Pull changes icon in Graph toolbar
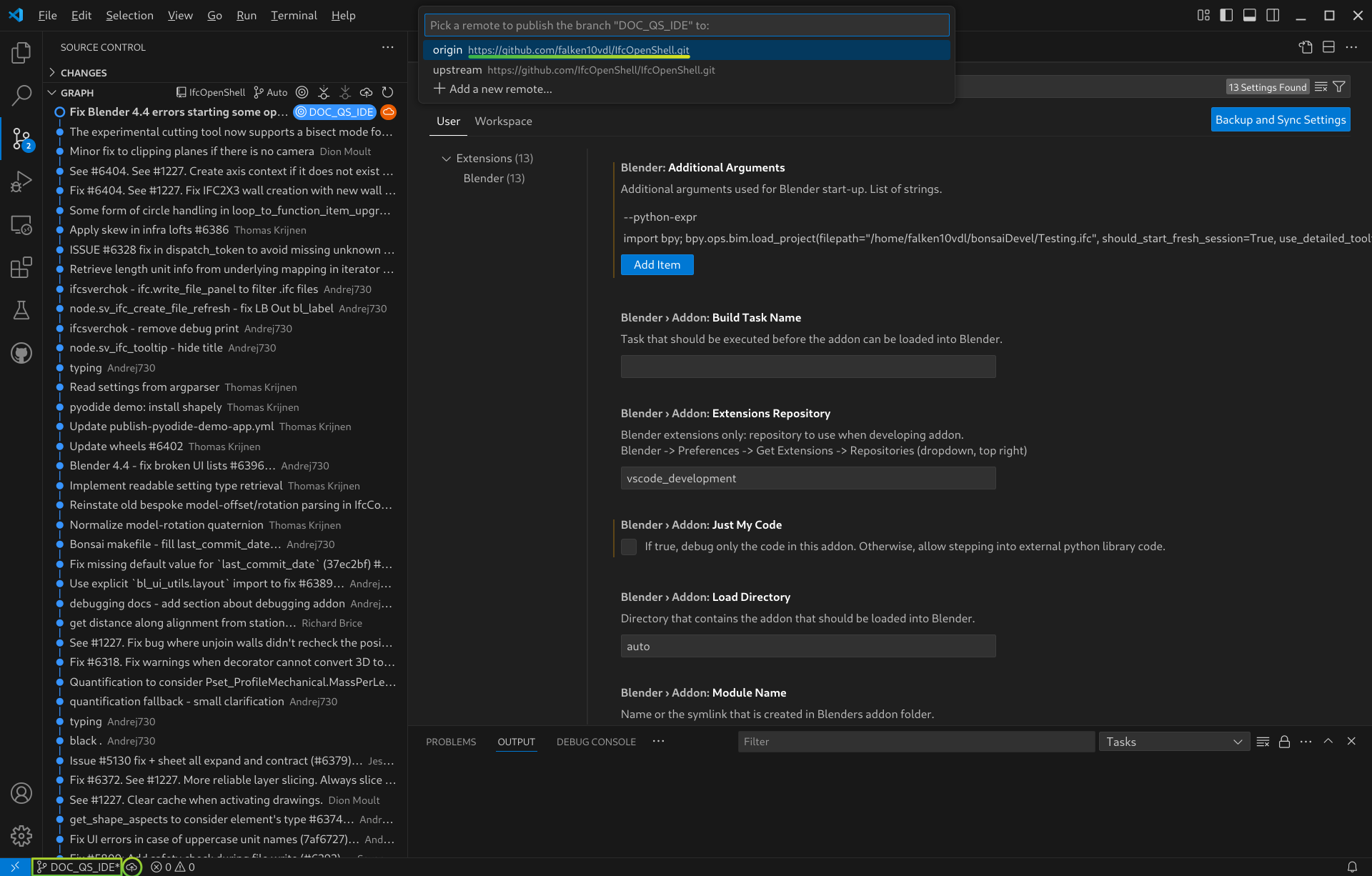 point(345,92)
